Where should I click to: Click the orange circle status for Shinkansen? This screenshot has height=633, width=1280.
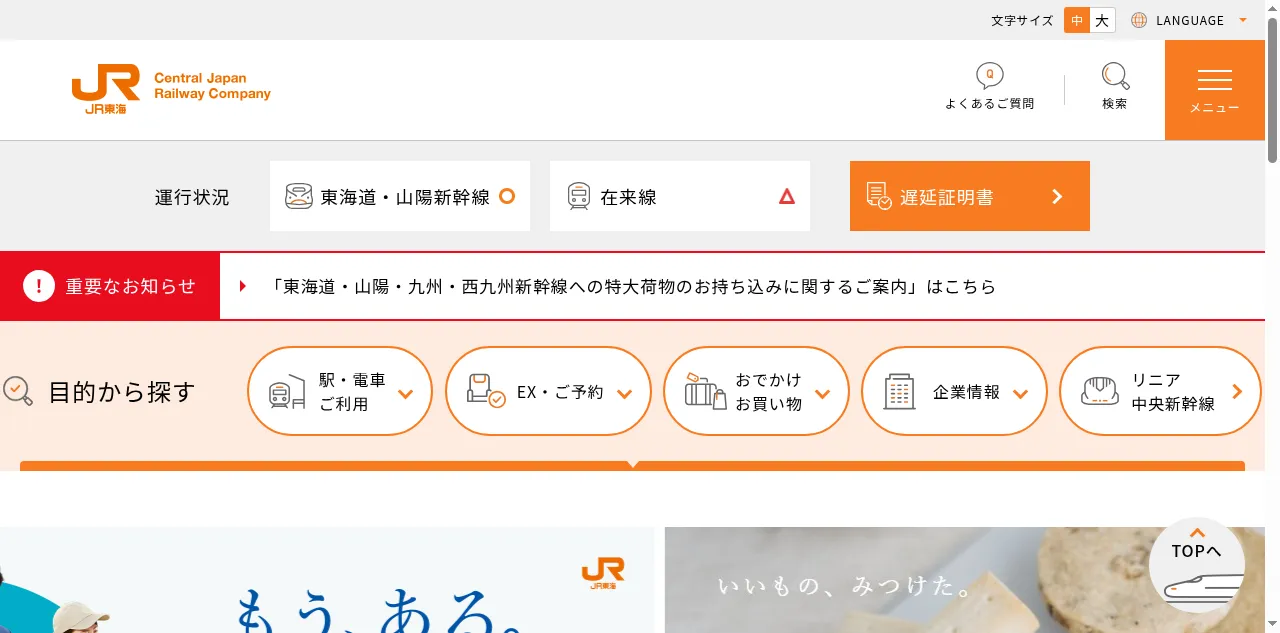[x=507, y=196]
